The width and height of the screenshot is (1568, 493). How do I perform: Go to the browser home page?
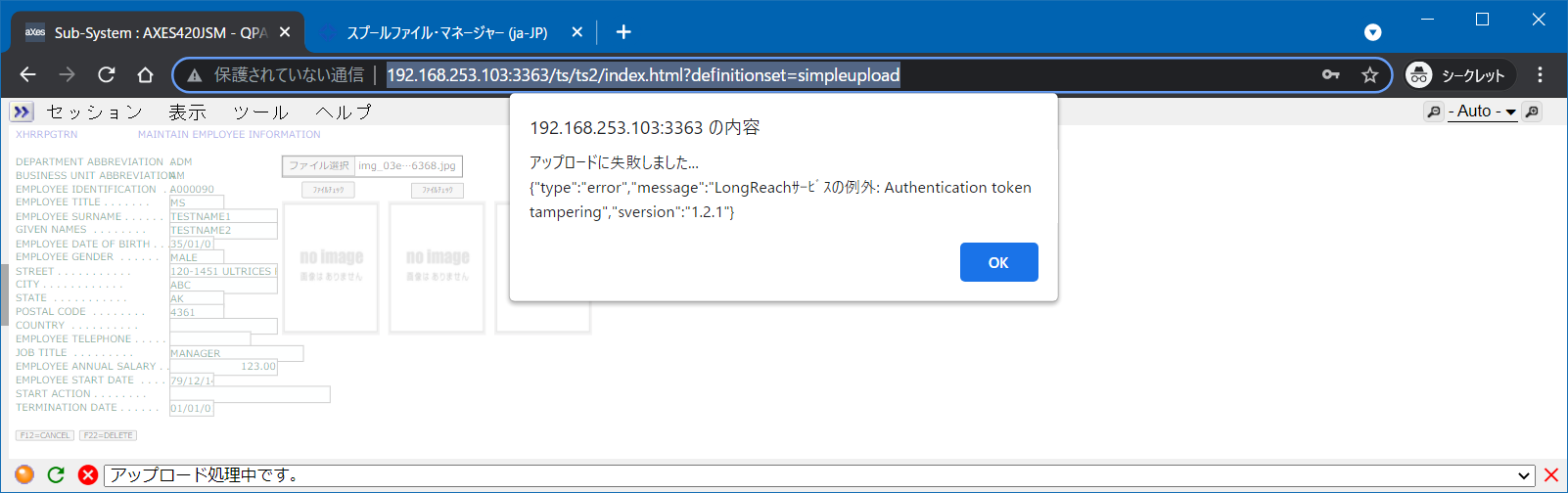[145, 74]
